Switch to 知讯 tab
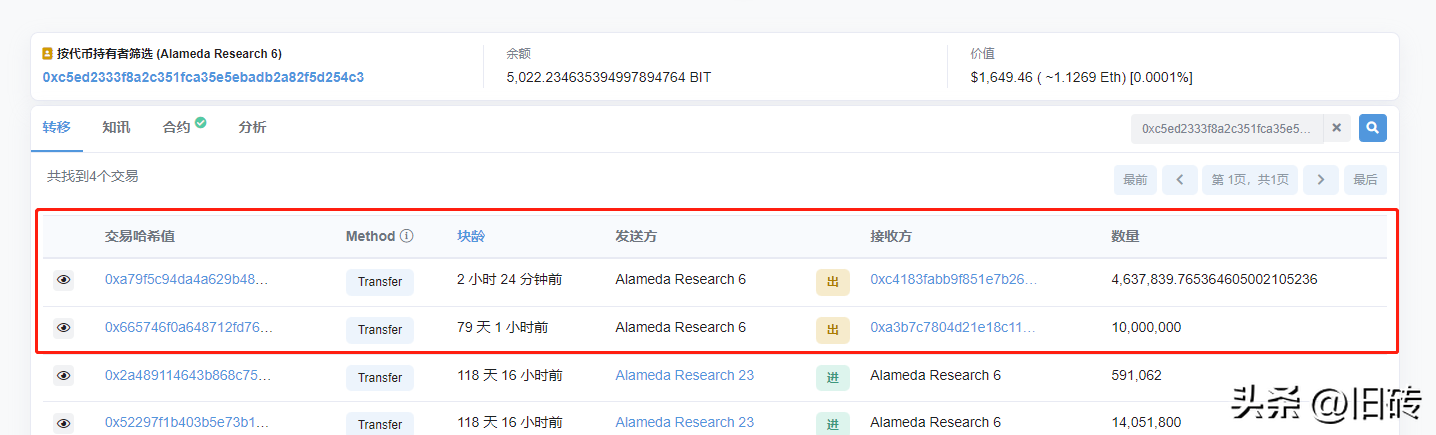The image size is (1436, 435). tap(116, 127)
